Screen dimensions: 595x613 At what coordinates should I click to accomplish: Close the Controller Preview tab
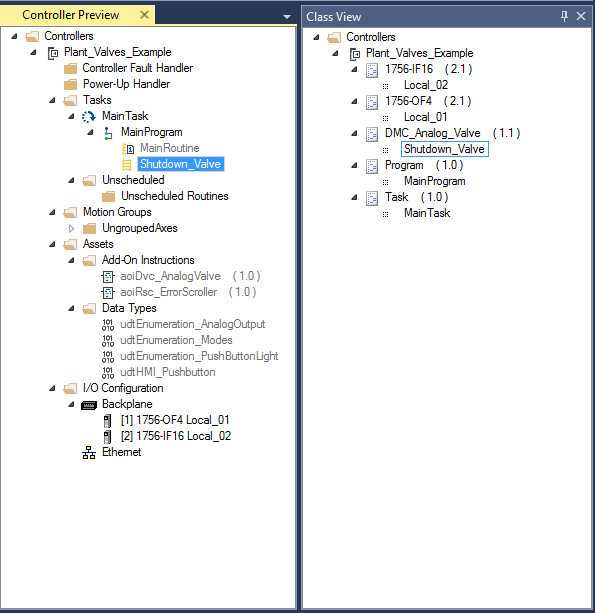coord(144,15)
